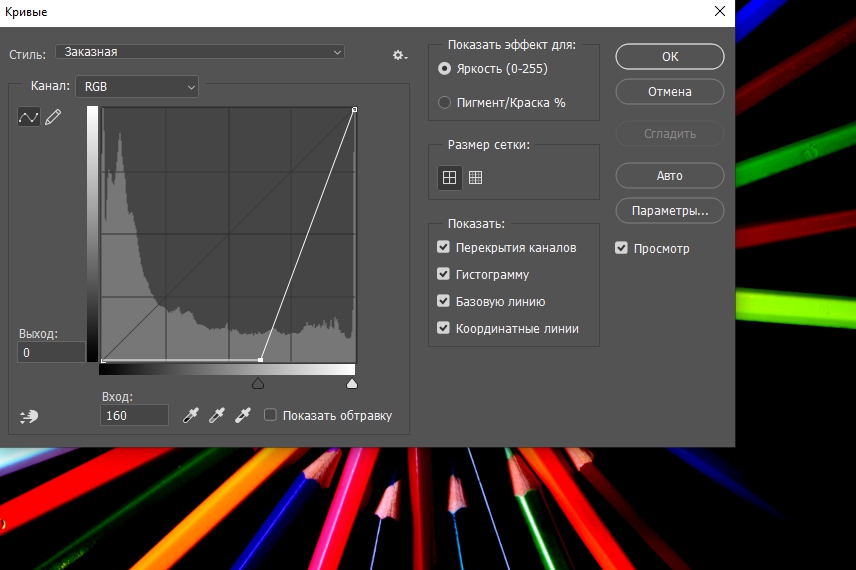Toggle Координатные линии checkbox
This screenshot has height=570, width=856.
point(443,328)
